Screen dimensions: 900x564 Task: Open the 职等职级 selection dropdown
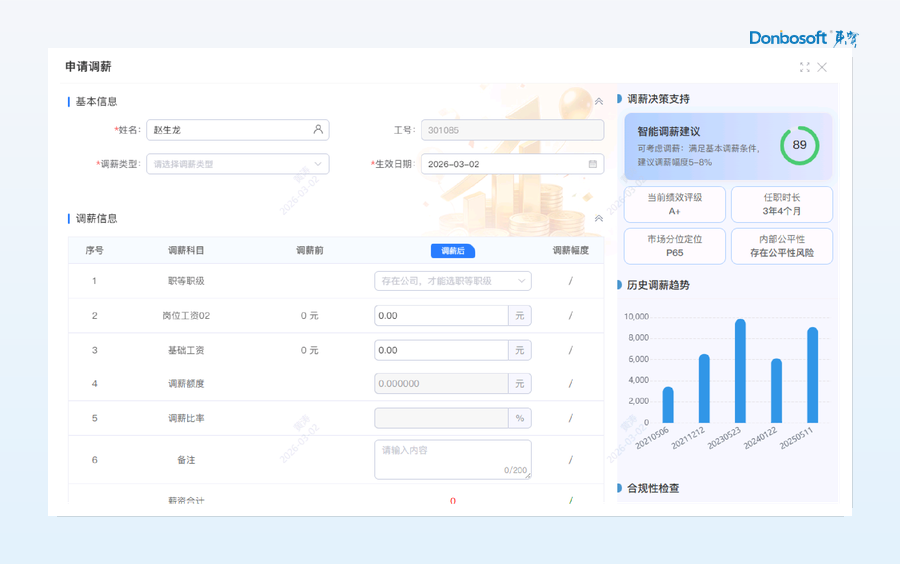coord(453,281)
